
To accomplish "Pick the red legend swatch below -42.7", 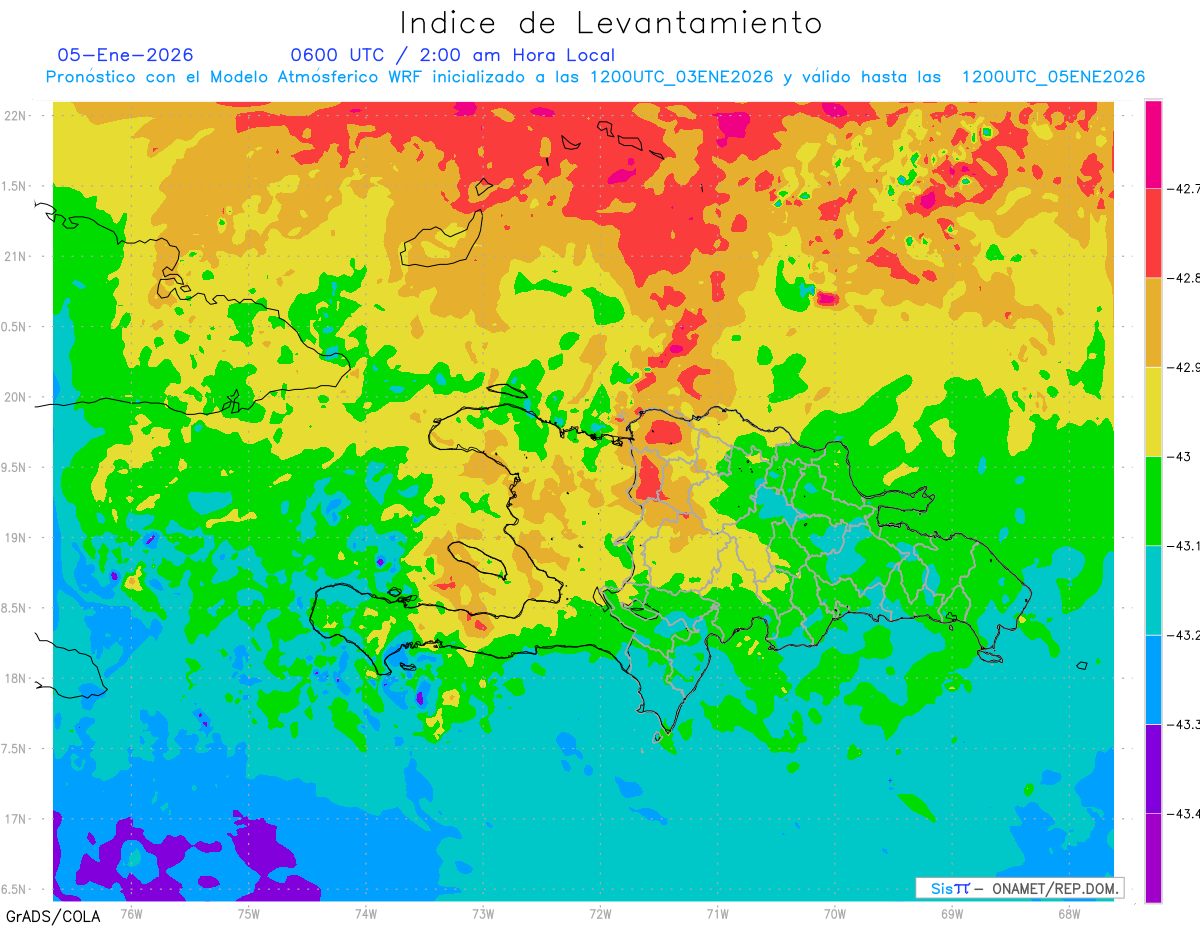I will pos(1153,233).
